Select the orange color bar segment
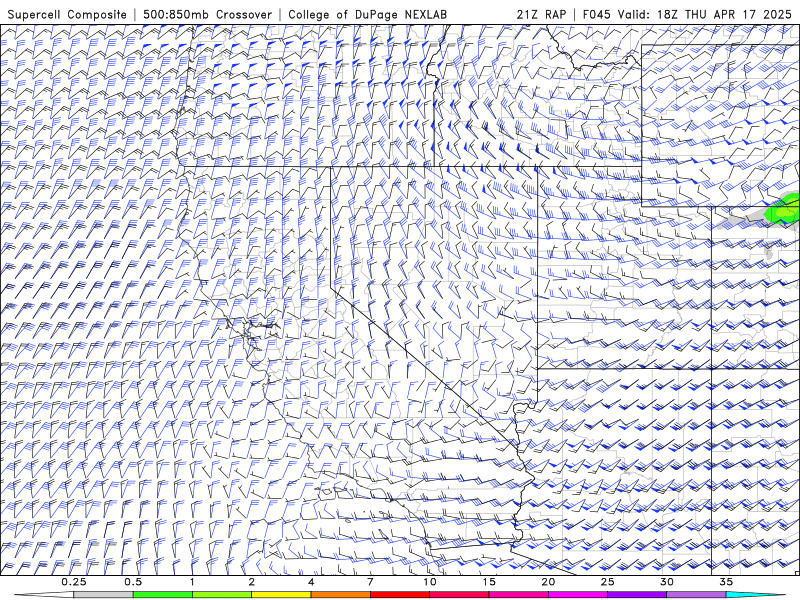Image resolution: width=800 pixels, height=600 pixels. (341, 595)
